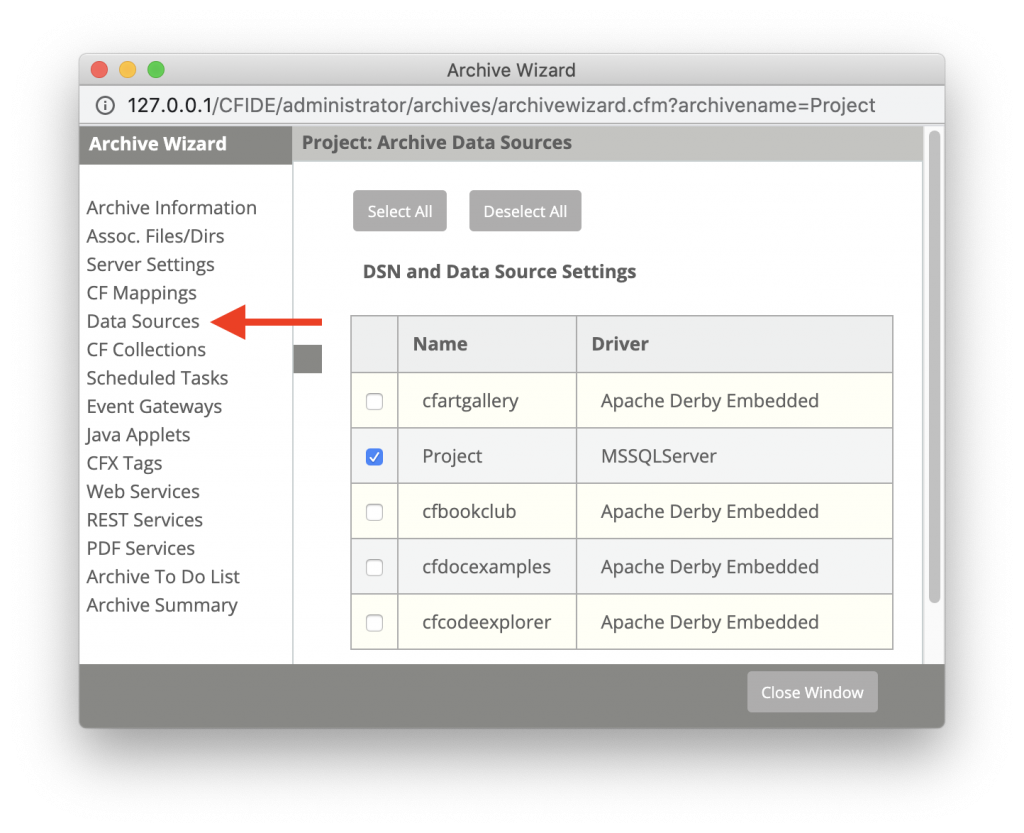
Task: Go to Assoc. Files/Dirs section
Action: (x=155, y=236)
